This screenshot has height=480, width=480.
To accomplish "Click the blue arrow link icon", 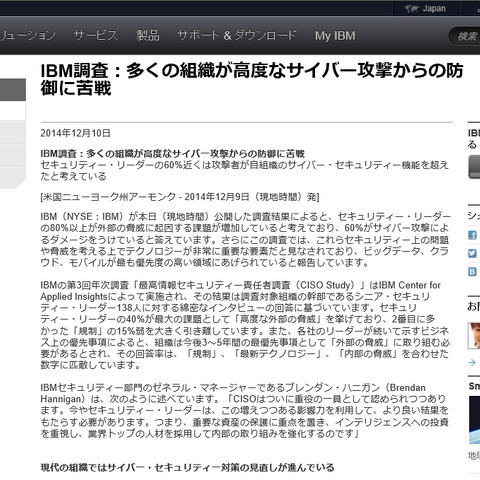I will point(472,362).
